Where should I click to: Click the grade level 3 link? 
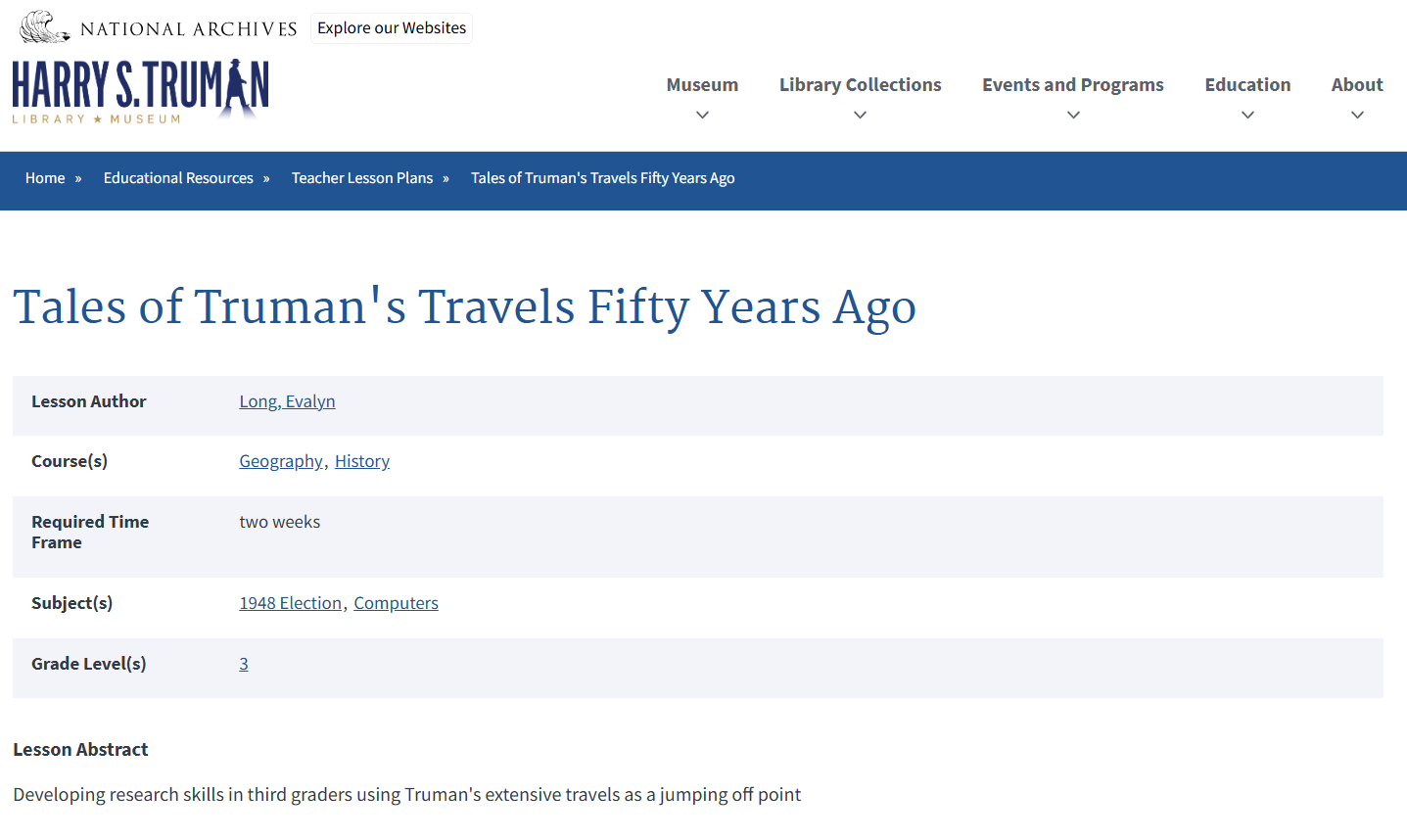tap(244, 663)
